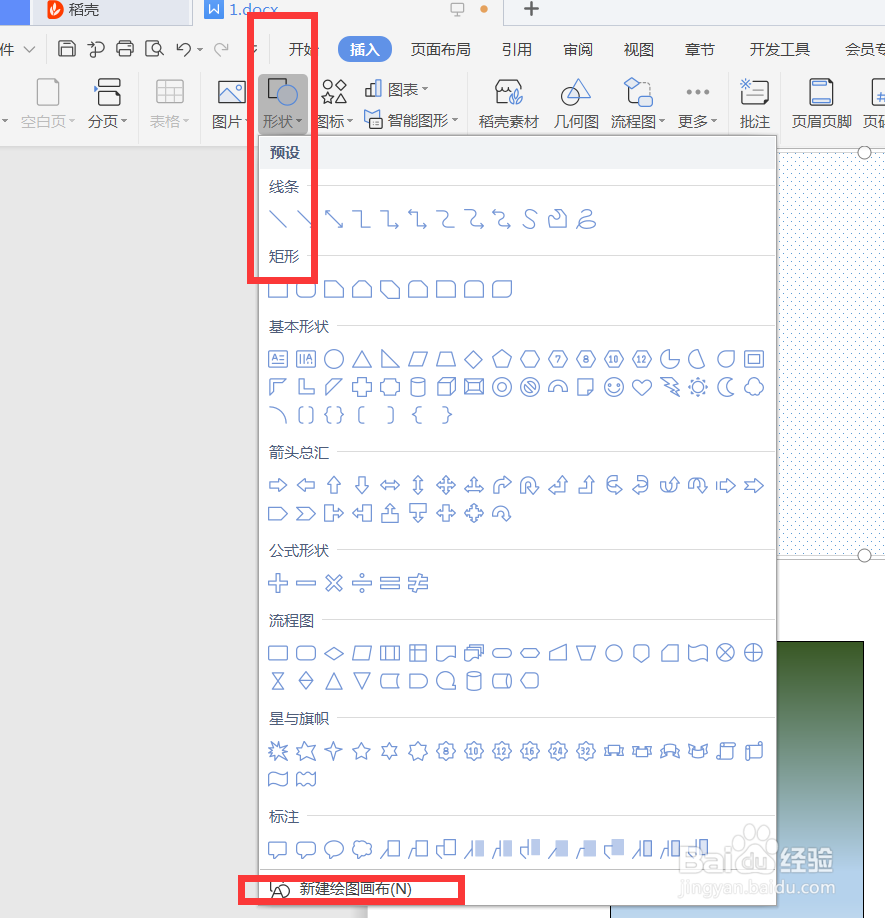Open the 更多 more dropdown
The image size is (885, 918).
coord(697,104)
